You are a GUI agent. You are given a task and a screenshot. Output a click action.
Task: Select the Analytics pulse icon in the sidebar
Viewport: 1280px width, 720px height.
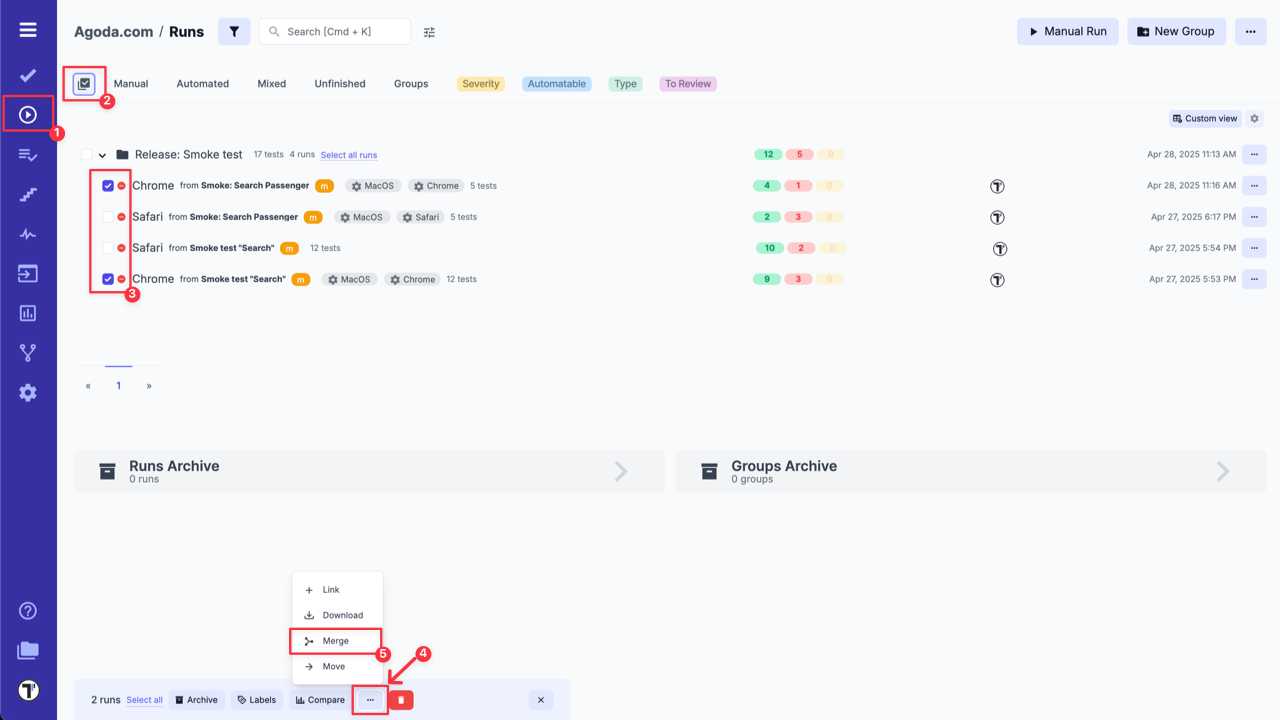pyautogui.click(x=28, y=233)
